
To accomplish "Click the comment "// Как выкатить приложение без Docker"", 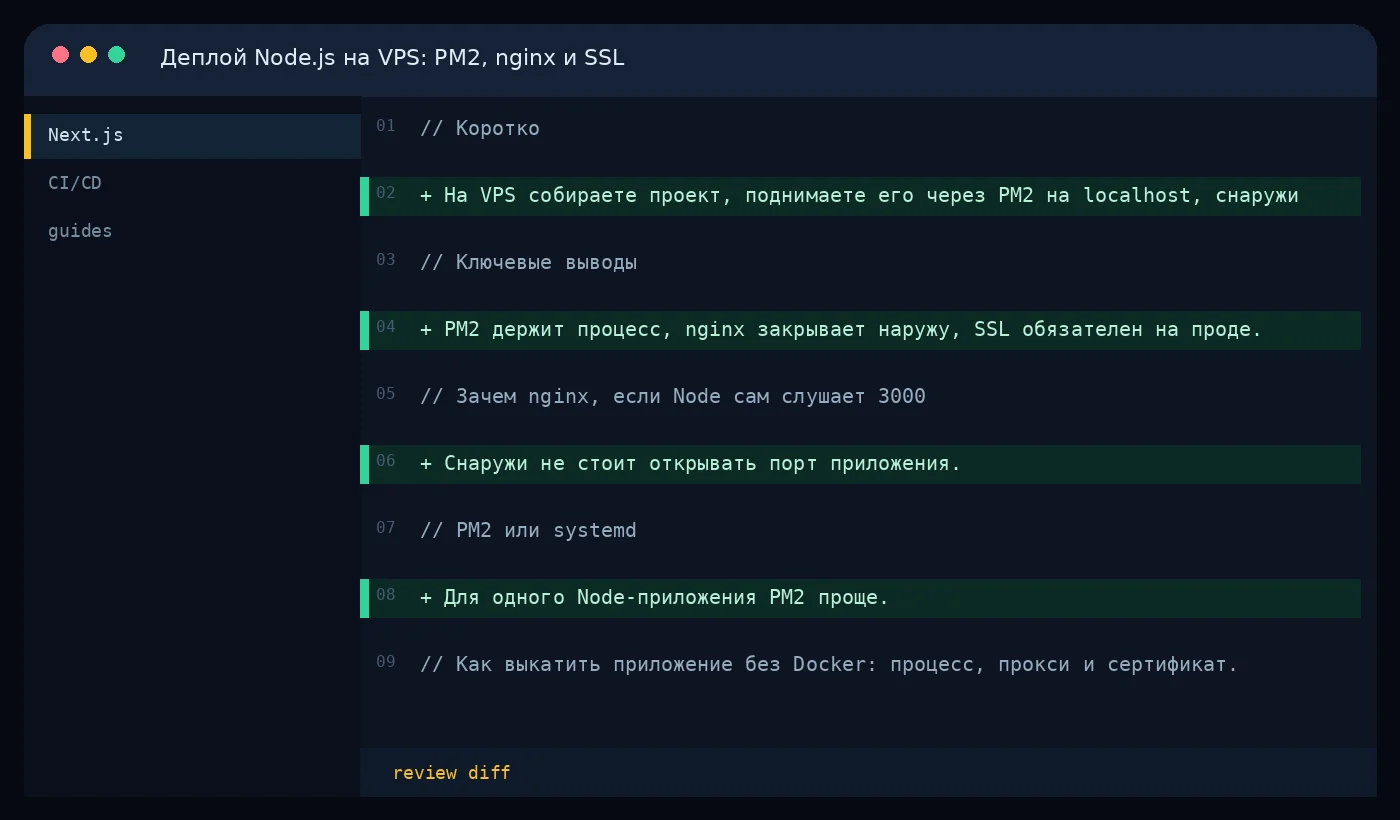I will pyautogui.click(x=829, y=664).
